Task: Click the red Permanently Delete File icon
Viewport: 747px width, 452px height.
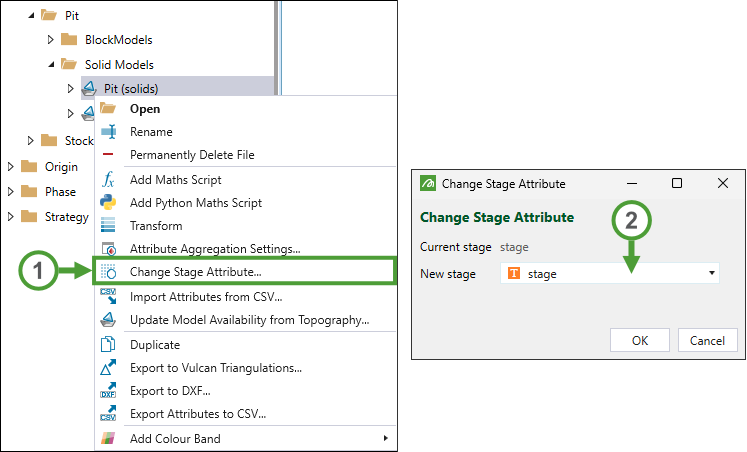Action: click(109, 155)
